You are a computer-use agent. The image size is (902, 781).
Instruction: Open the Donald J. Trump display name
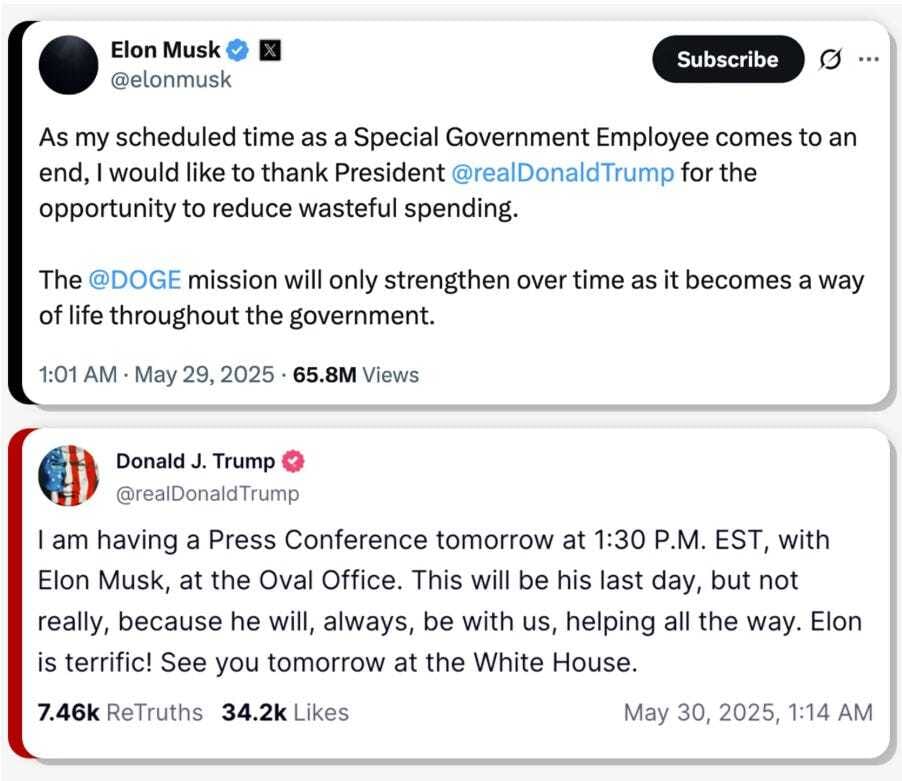(195, 461)
